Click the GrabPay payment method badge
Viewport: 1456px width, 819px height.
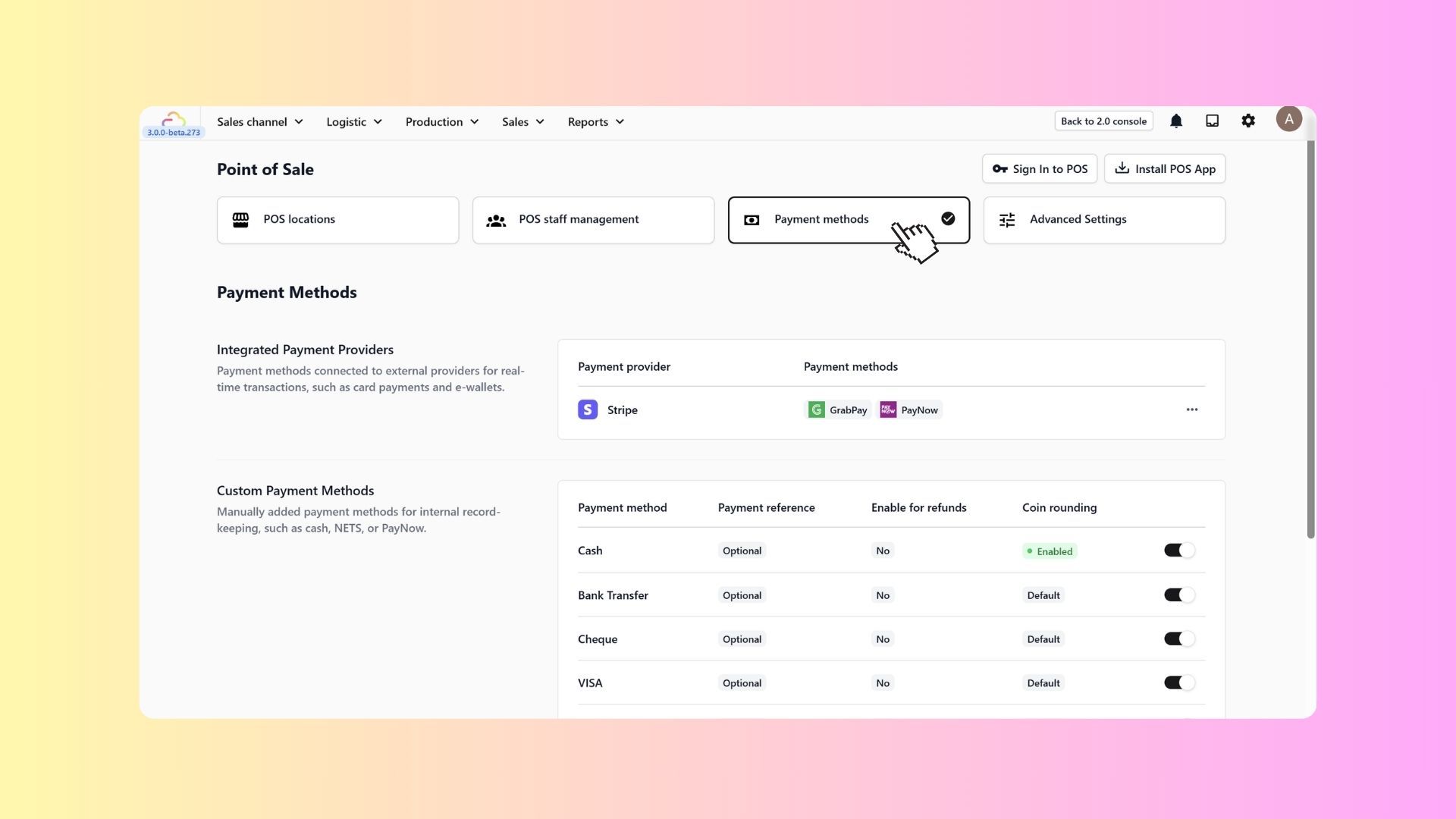click(x=838, y=410)
